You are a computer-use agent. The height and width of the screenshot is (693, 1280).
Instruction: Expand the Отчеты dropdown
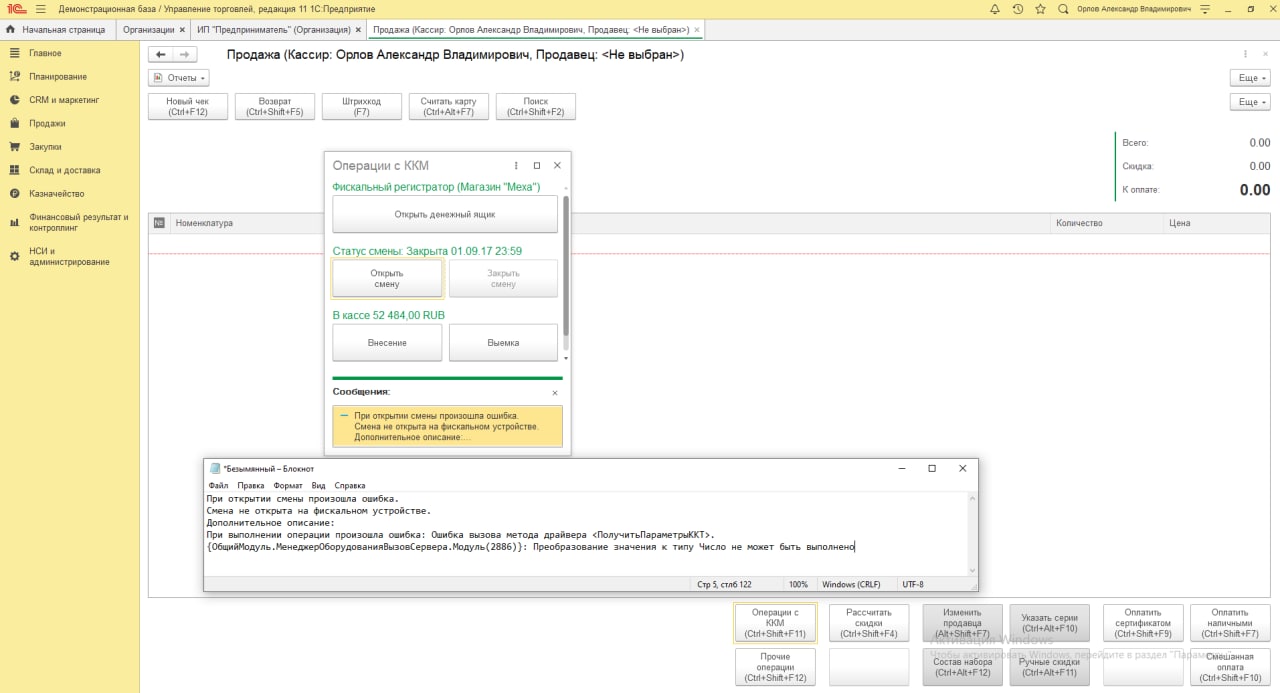178,77
